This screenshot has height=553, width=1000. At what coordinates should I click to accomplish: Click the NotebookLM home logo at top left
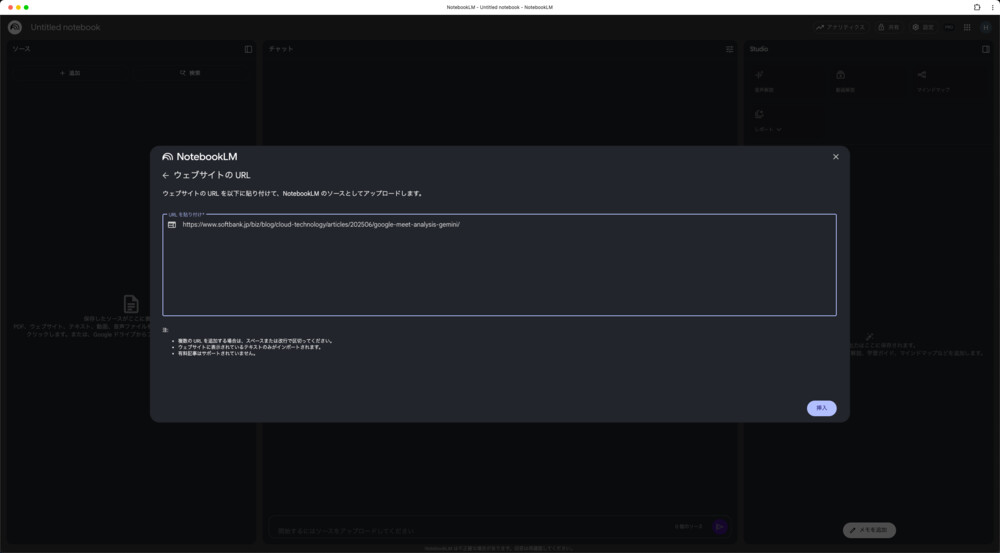tap(15, 27)
